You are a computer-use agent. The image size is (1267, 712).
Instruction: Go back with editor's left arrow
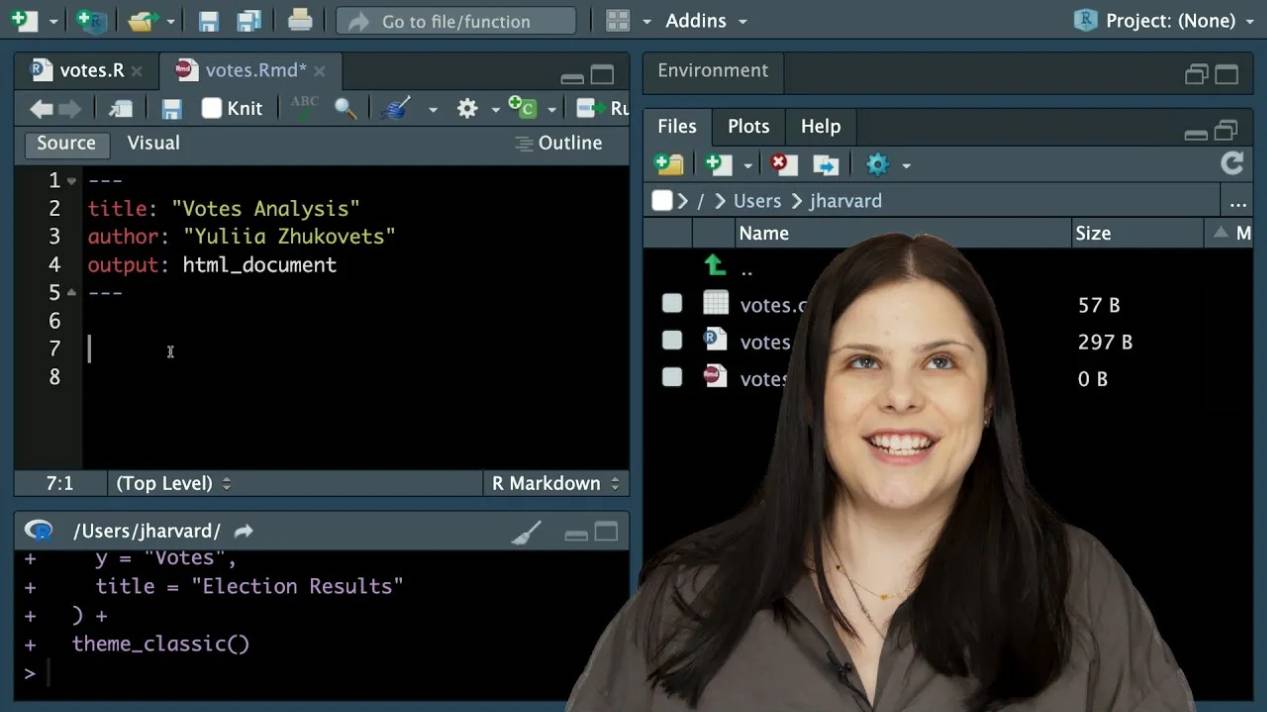click(x=41, y=108)
